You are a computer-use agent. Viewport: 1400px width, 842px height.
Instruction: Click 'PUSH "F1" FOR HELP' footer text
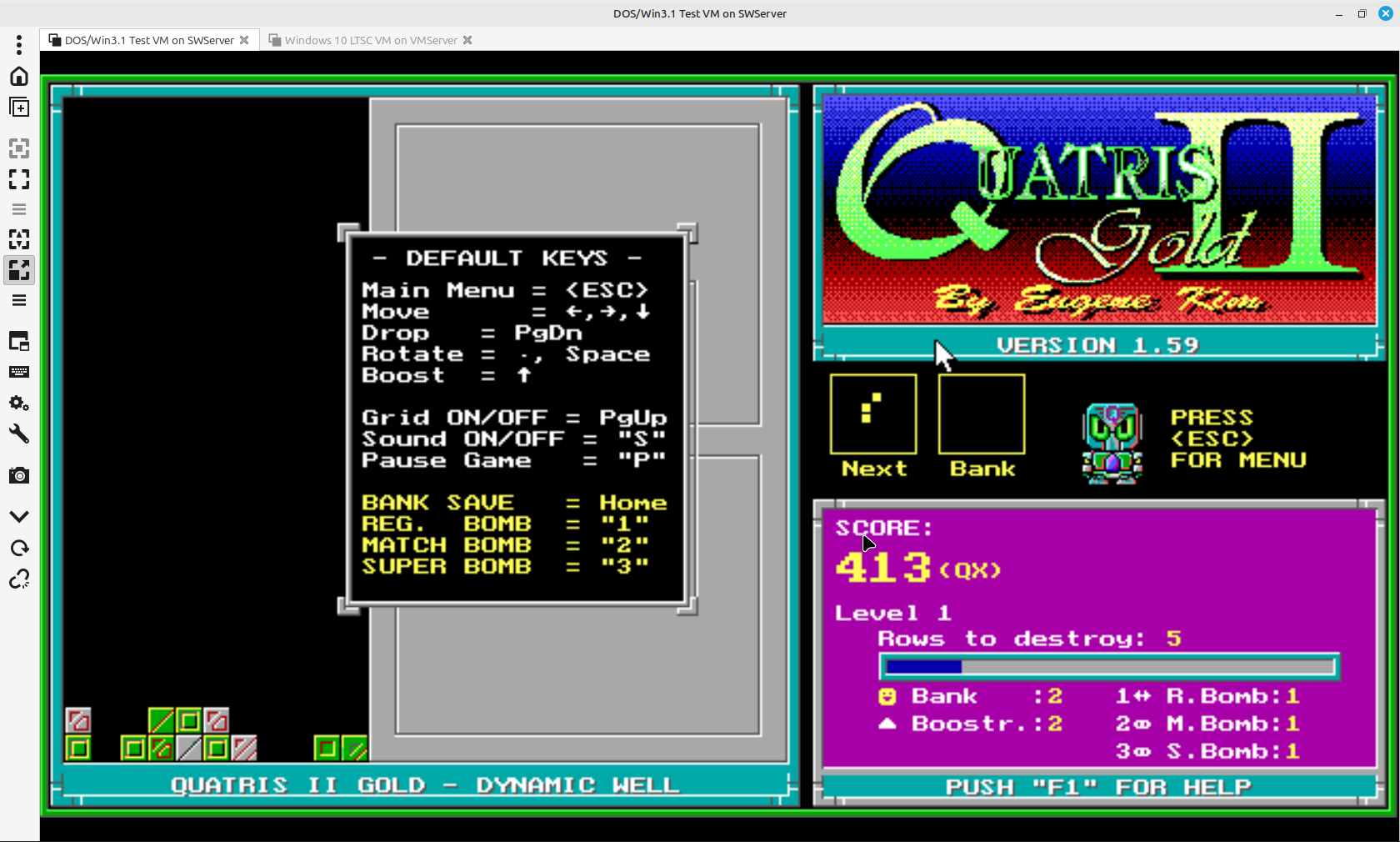pyautogui.click(x=1097, y=787)
